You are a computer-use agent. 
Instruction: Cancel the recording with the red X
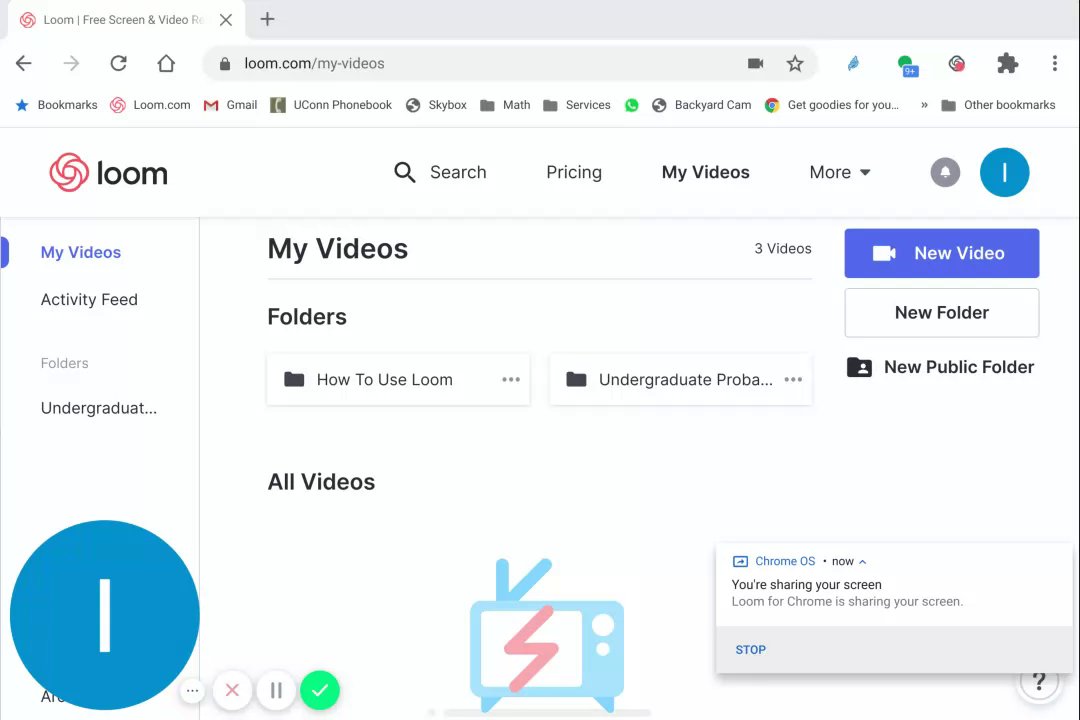click(x=232, y=690)
